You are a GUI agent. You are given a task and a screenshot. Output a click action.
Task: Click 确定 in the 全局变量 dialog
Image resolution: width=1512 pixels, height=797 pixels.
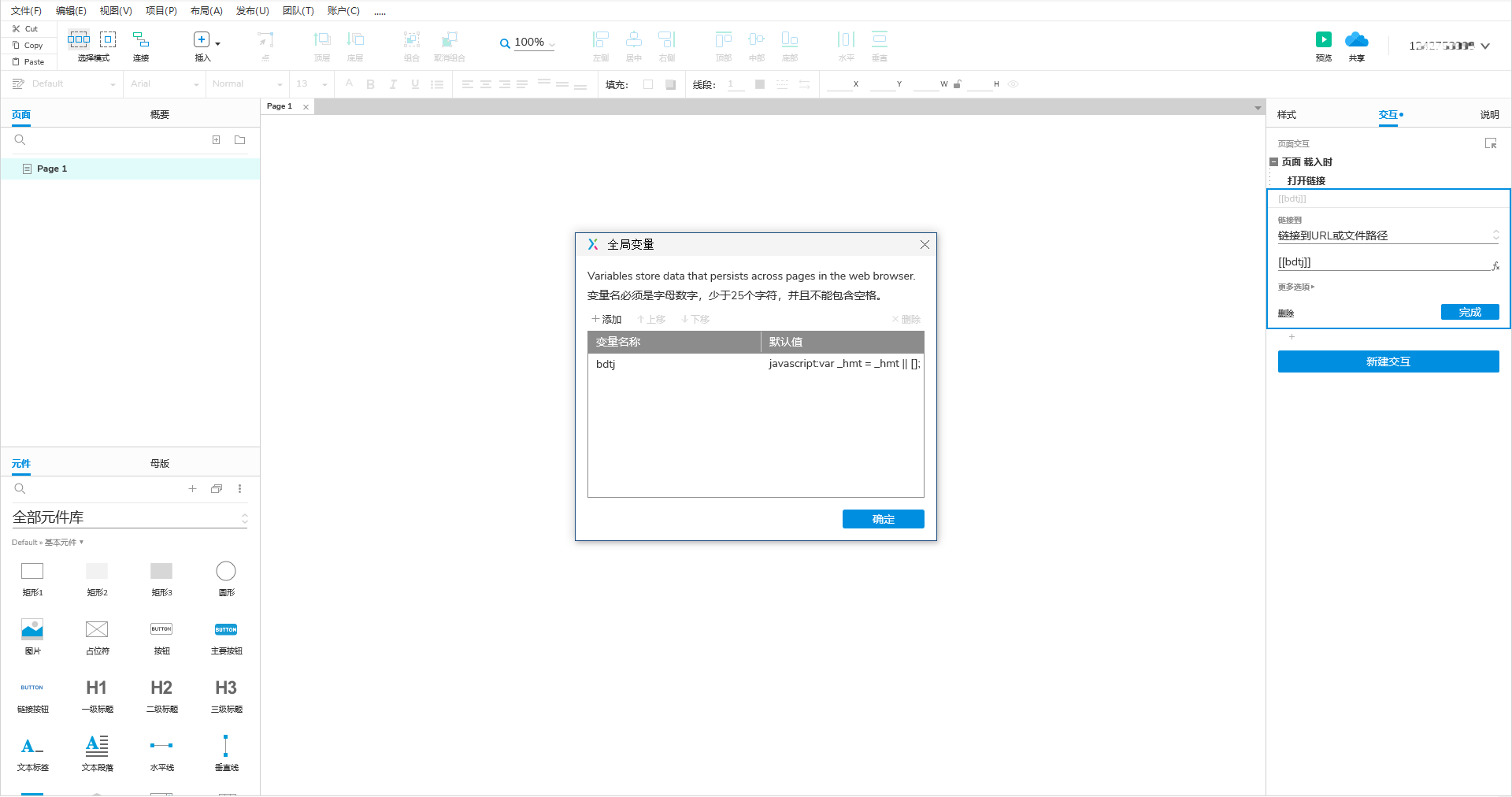pos(884,519)
